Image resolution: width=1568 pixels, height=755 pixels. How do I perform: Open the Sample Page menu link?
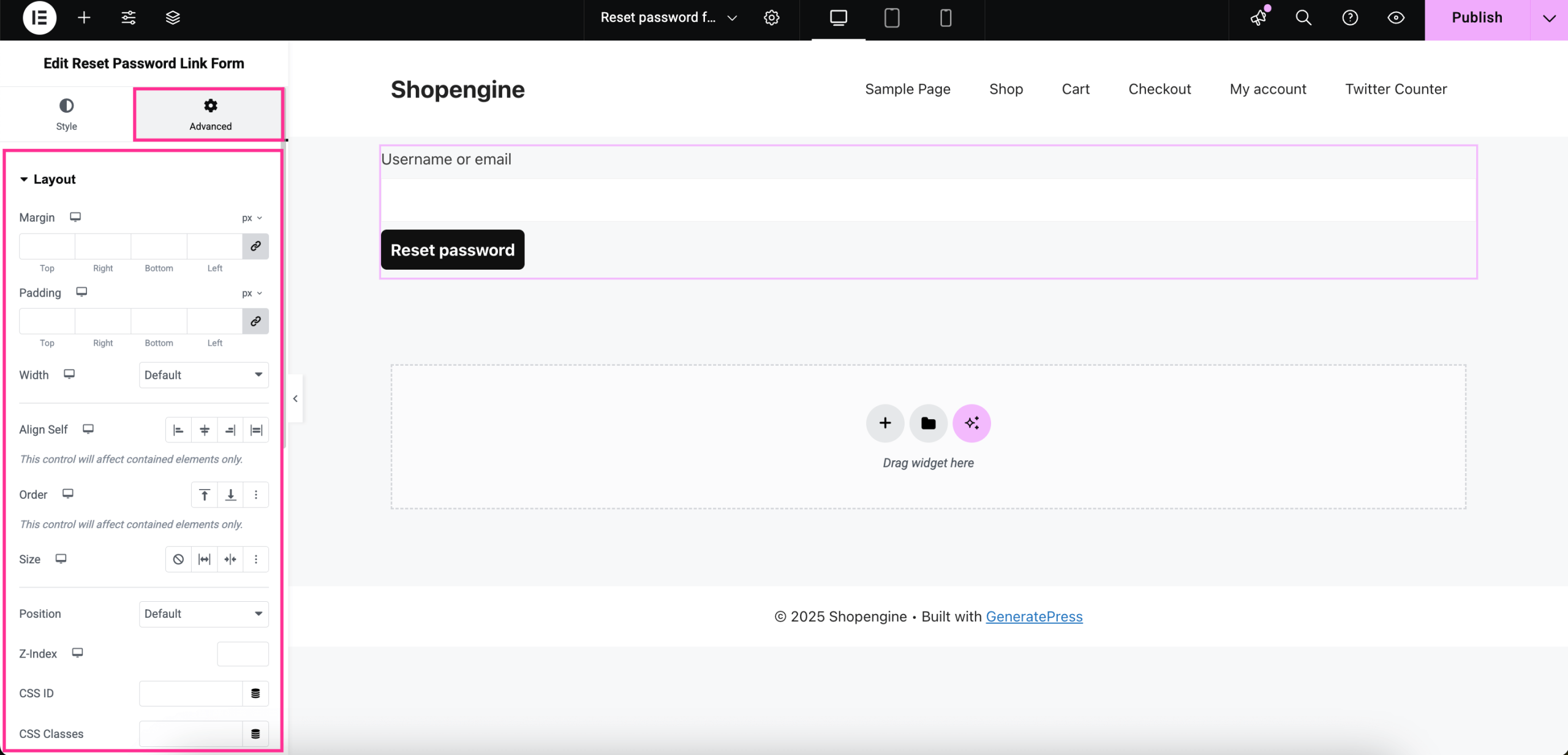tap(907, 89)
